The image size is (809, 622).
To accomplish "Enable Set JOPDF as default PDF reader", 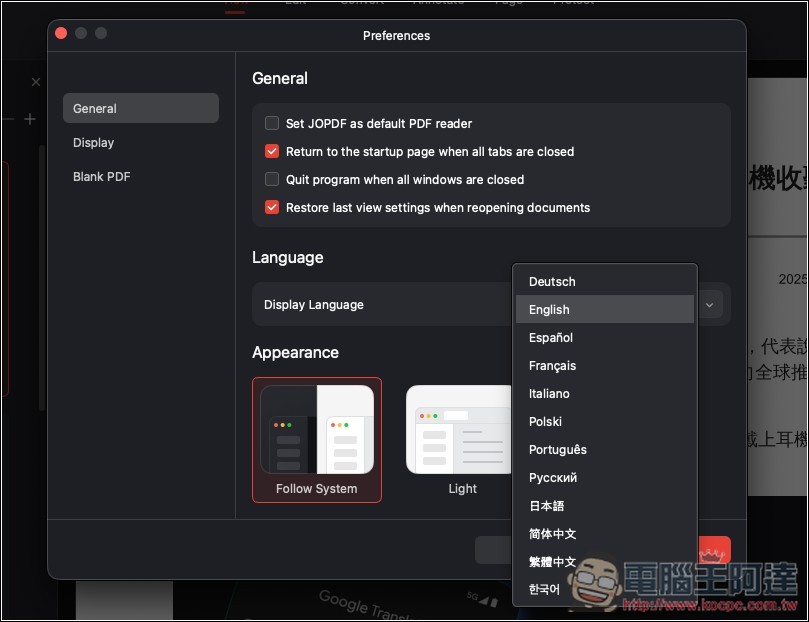I will pos(271,123).
